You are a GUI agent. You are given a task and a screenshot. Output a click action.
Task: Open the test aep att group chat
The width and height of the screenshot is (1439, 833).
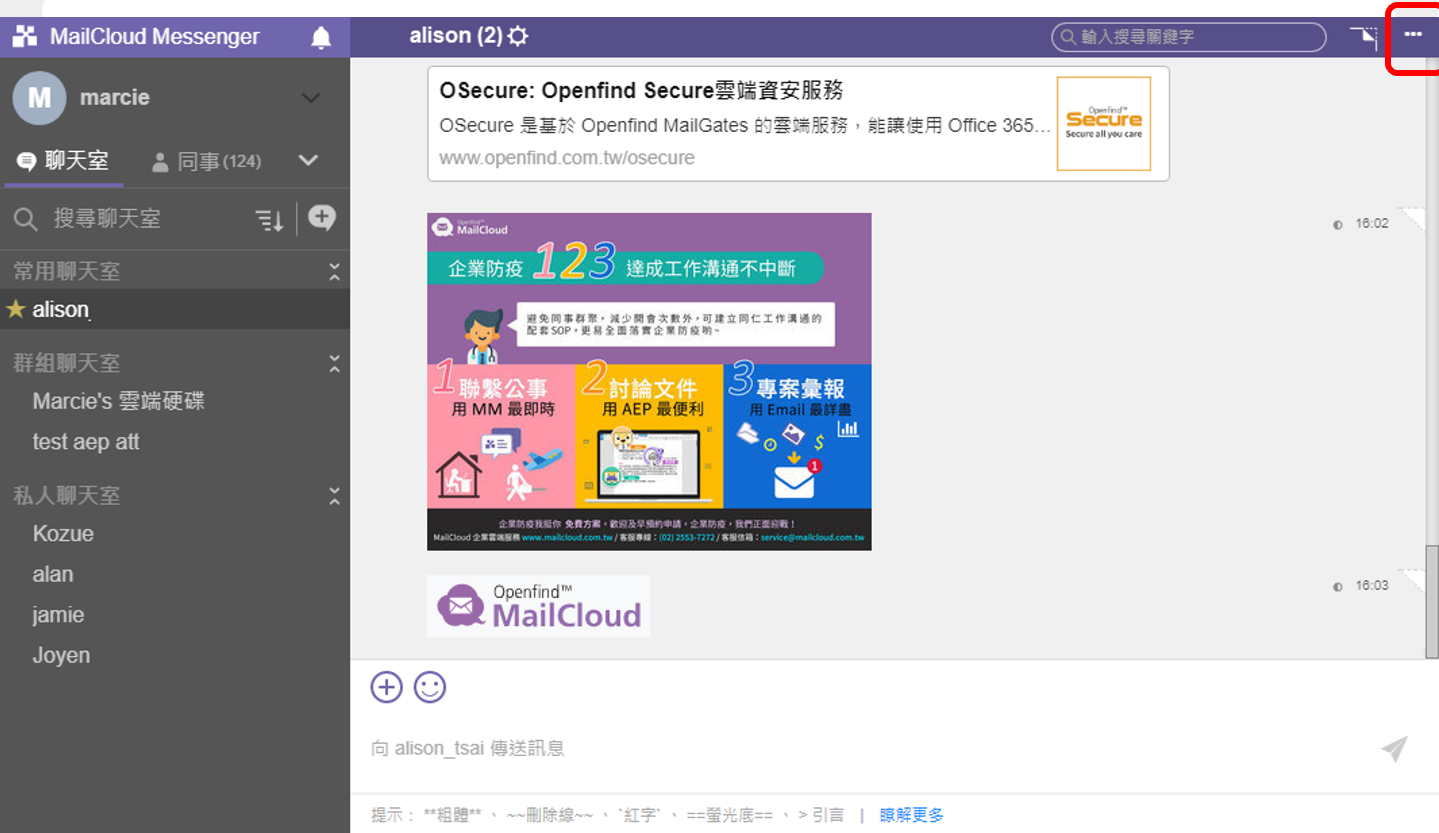86,442
